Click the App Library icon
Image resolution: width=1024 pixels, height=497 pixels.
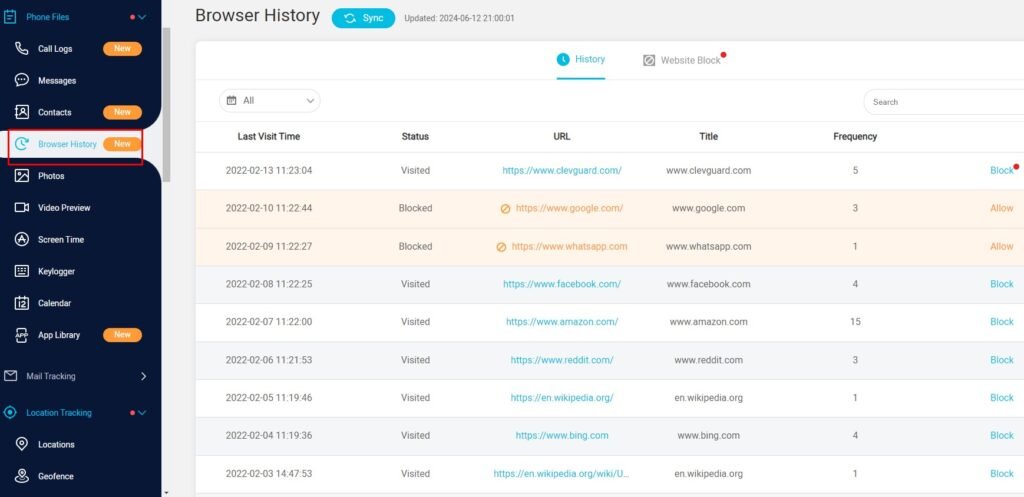coord(22,334)
